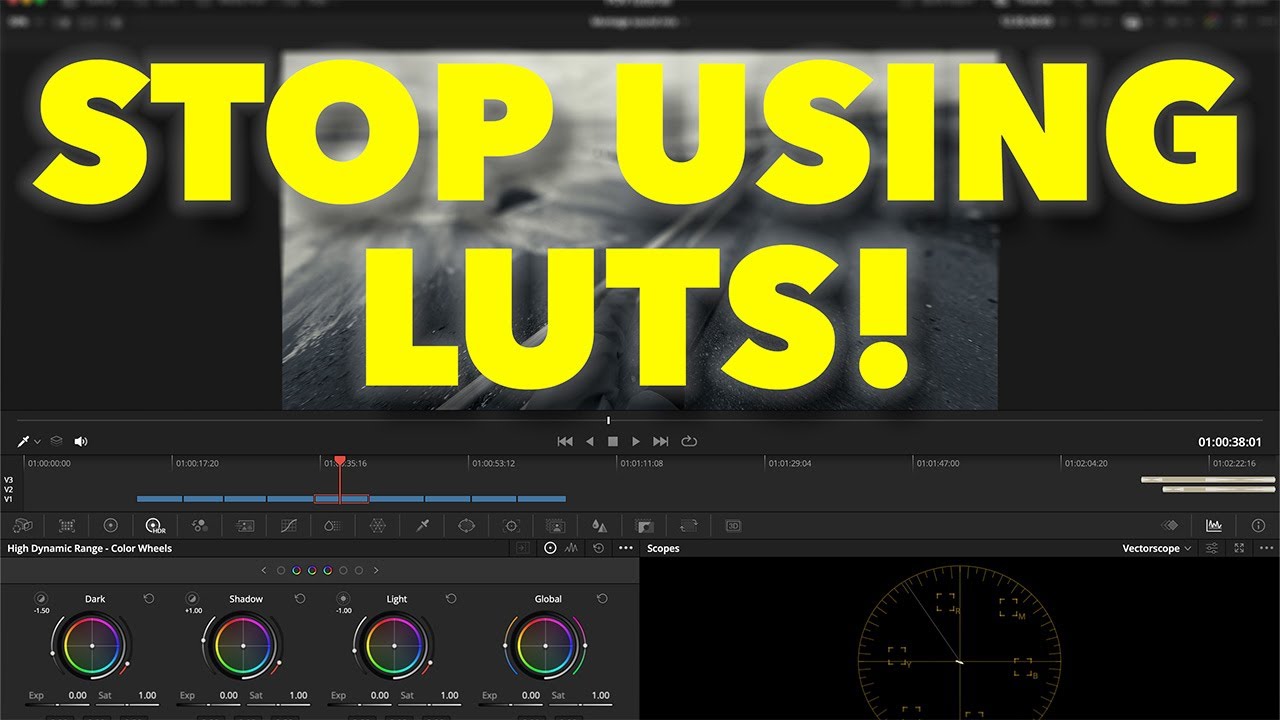
Task: Open the picture-frame palette icon after RGB Mixer
Action: [x=245, y=525]
